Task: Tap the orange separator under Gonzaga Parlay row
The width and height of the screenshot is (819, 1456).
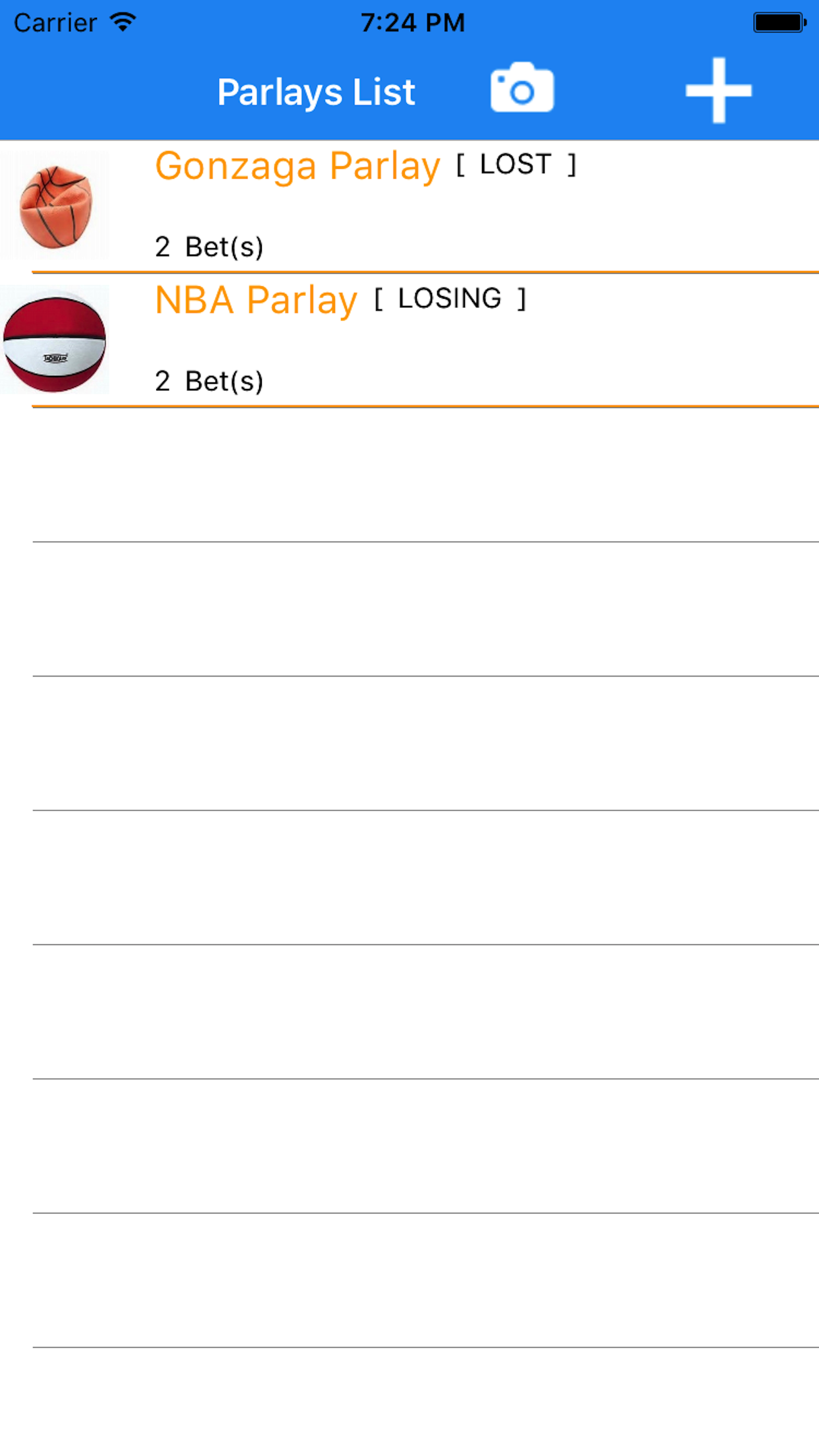Action: tap(425, 272)
